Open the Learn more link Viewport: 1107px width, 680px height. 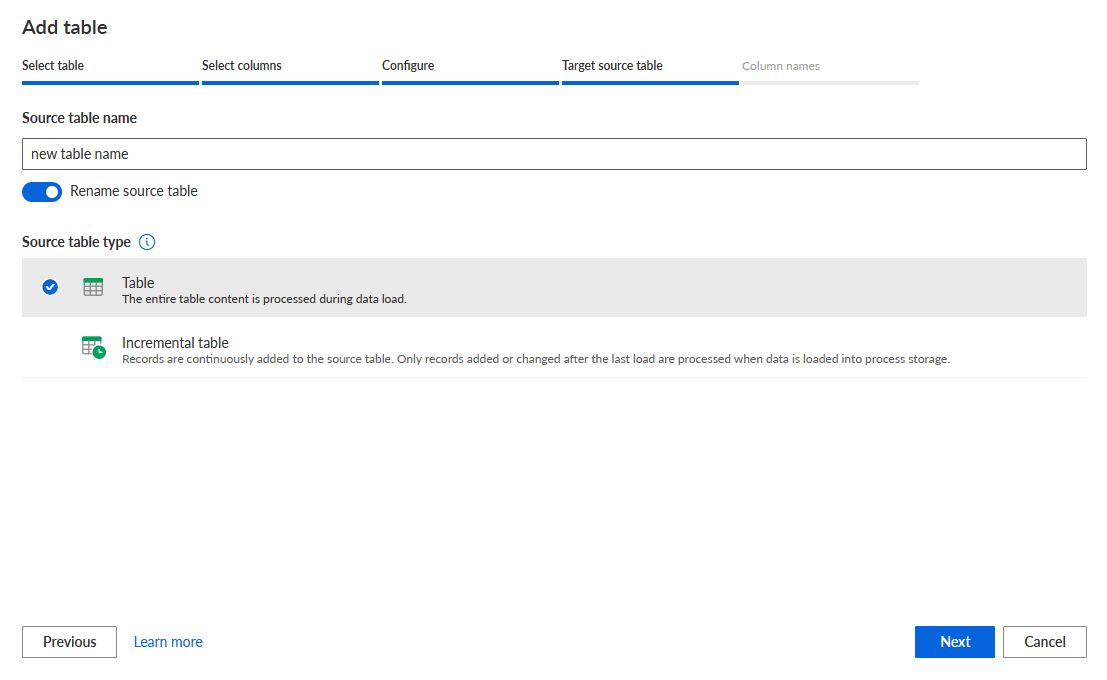coord(168,642)
